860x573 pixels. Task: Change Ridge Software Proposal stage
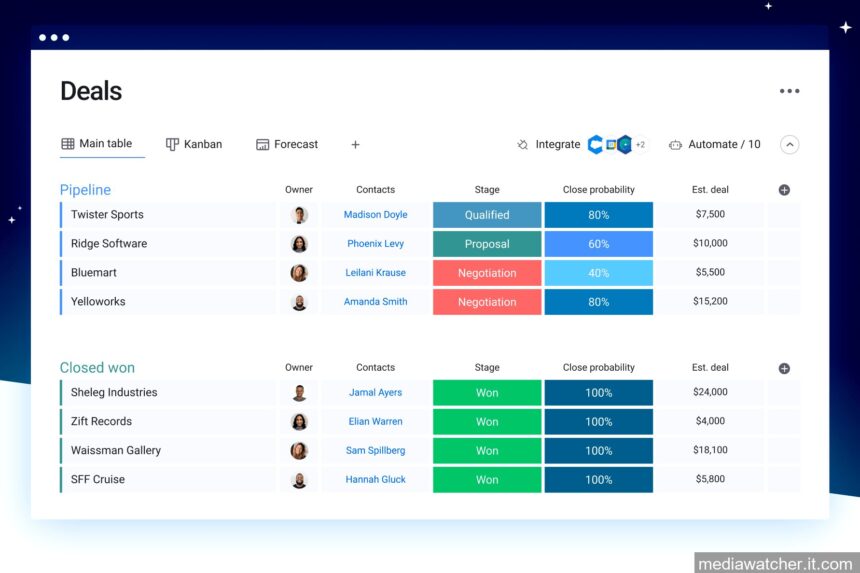[x=487, y=244]
